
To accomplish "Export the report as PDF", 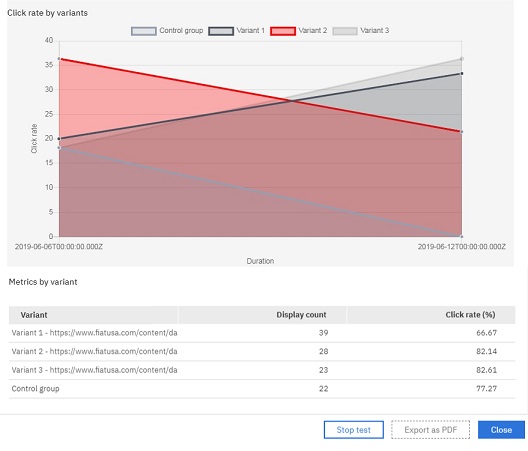I will coord(430,430).
